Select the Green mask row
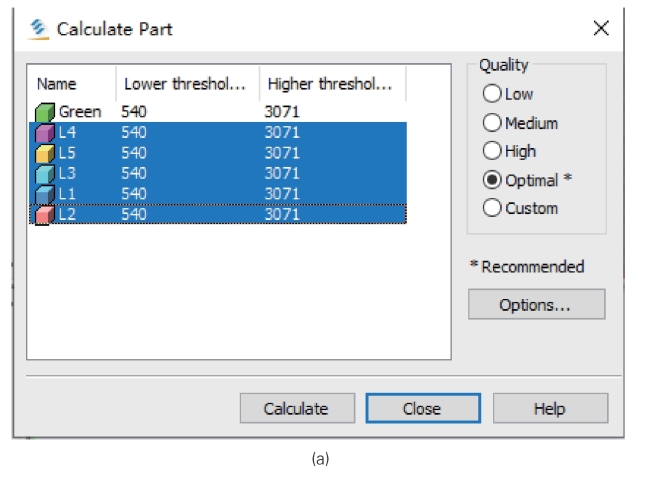Viewport: 652px width, 479px height. click(218, 112)
